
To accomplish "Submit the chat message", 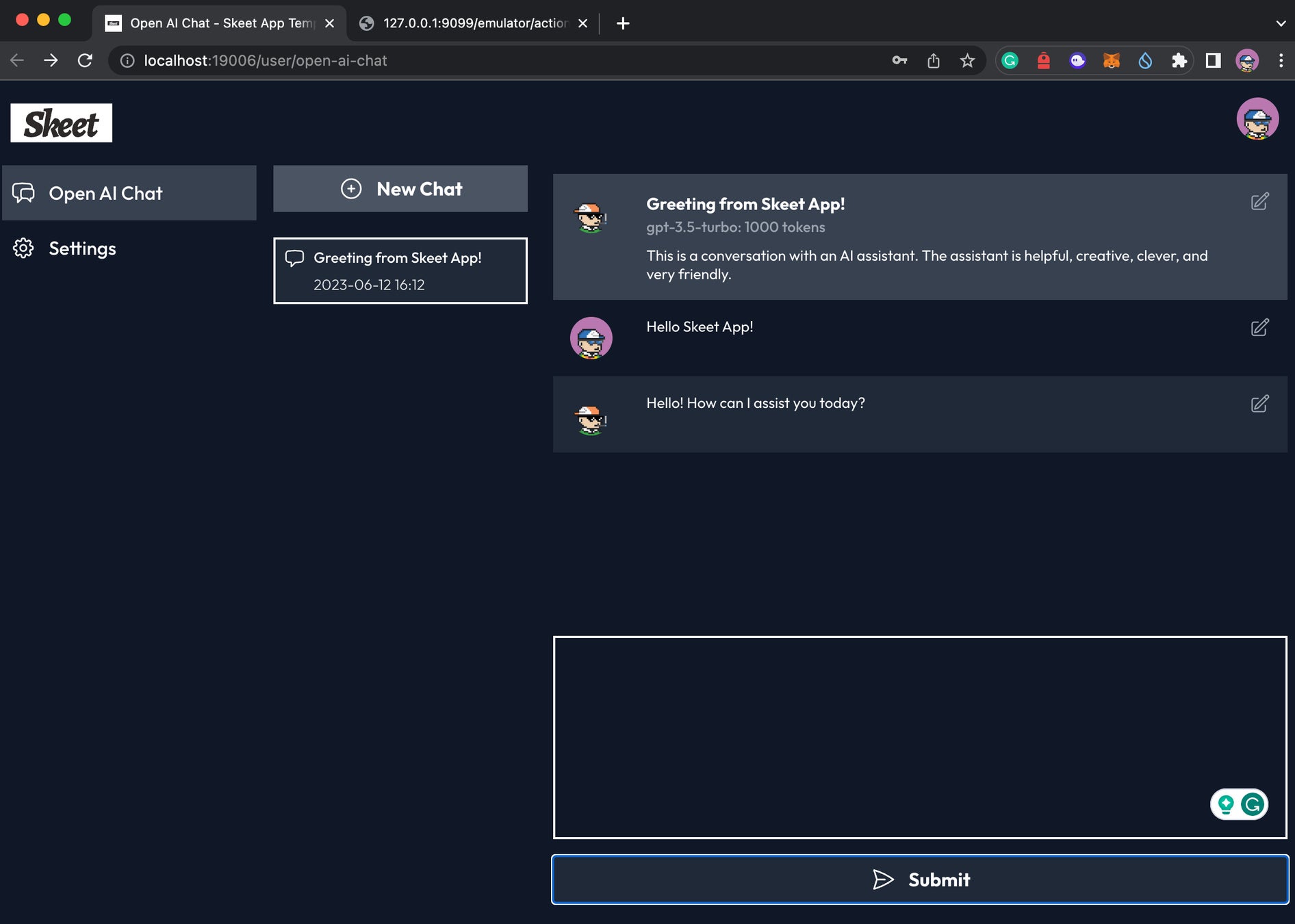I will 920,880.
